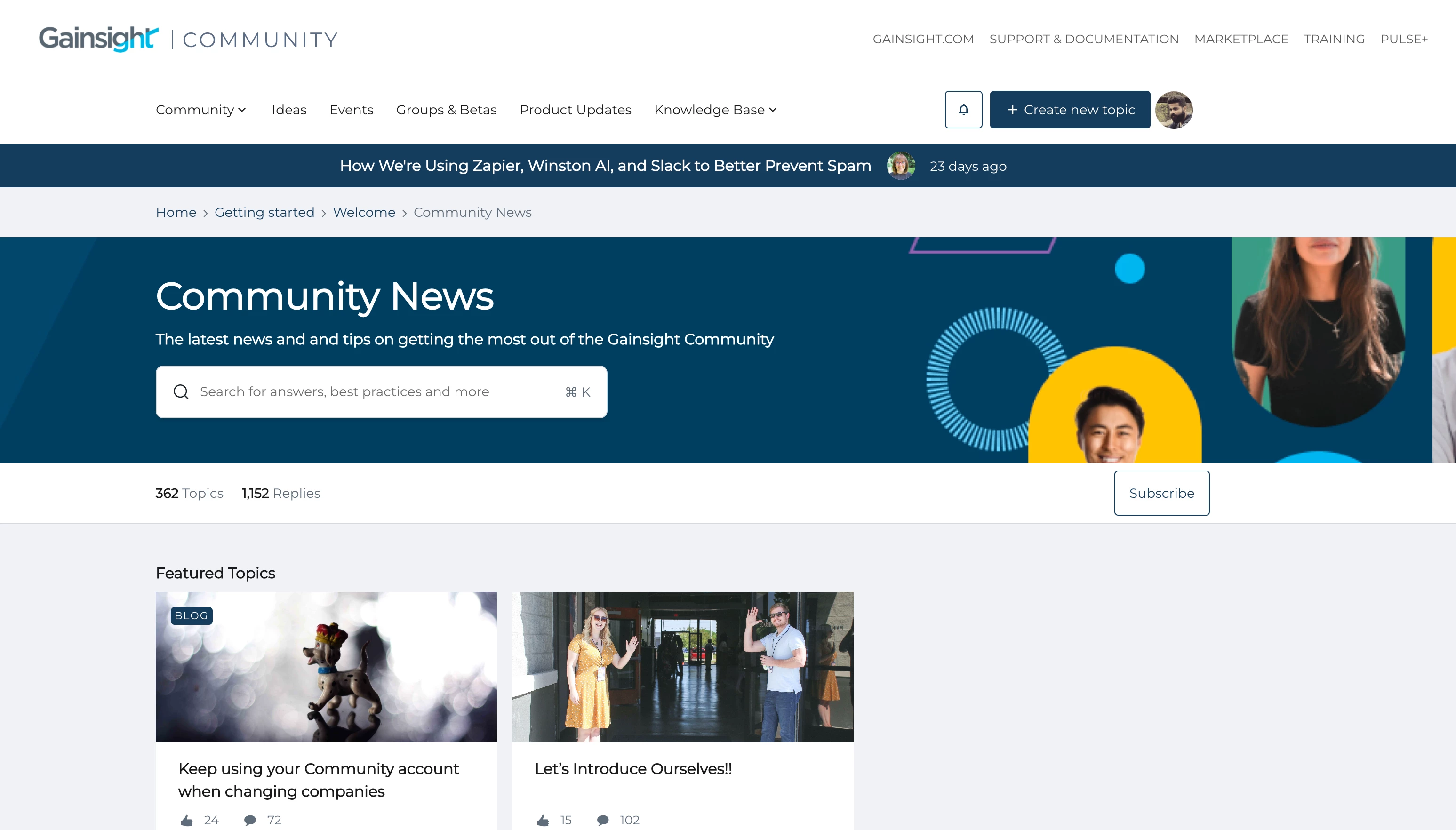Click the announcement author avatar

tap(901, 166)
